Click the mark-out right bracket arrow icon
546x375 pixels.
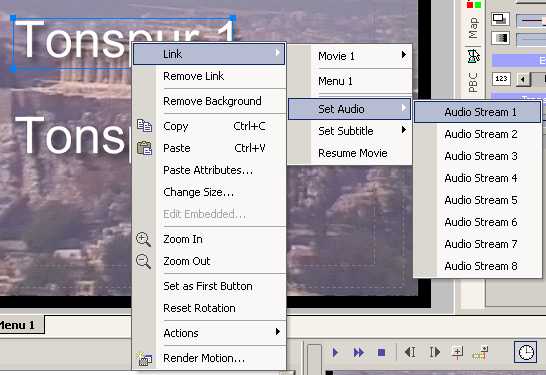pyautogui.click(x=435, y=352)
